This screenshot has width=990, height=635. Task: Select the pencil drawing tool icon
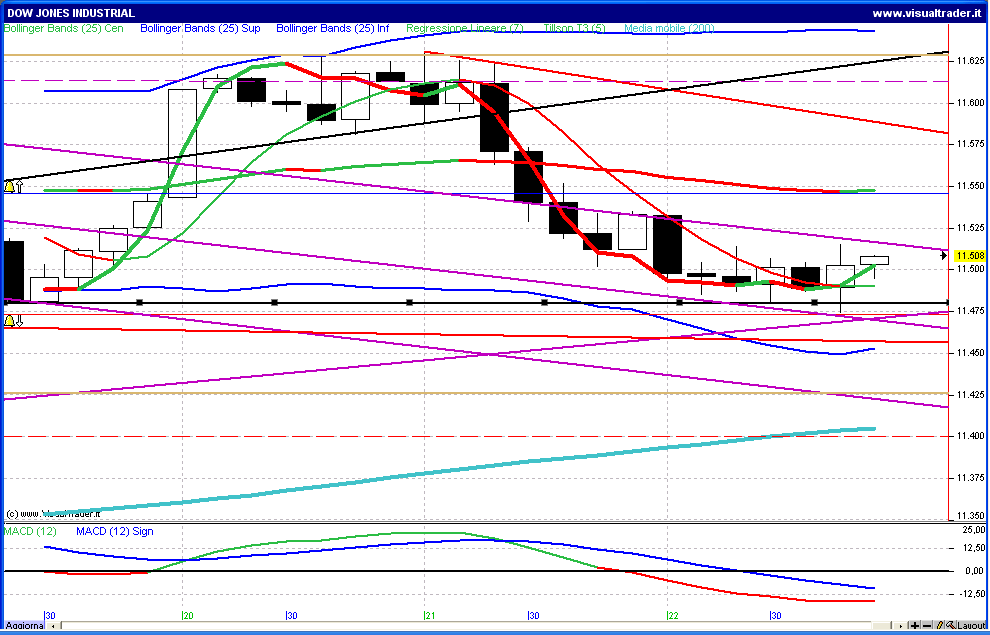[x=939, y=626]
